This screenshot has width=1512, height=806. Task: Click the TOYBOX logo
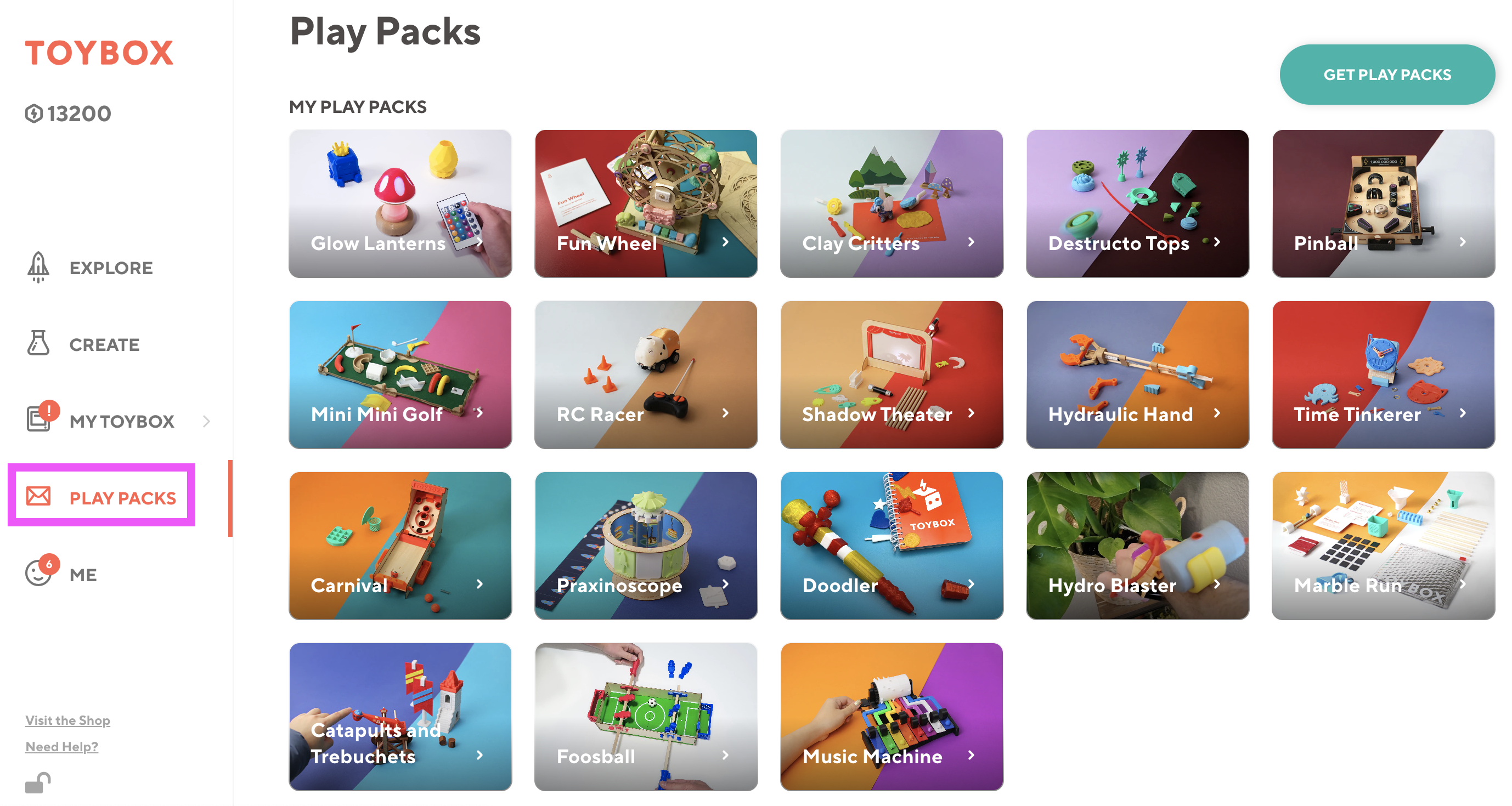pos(99,53)
